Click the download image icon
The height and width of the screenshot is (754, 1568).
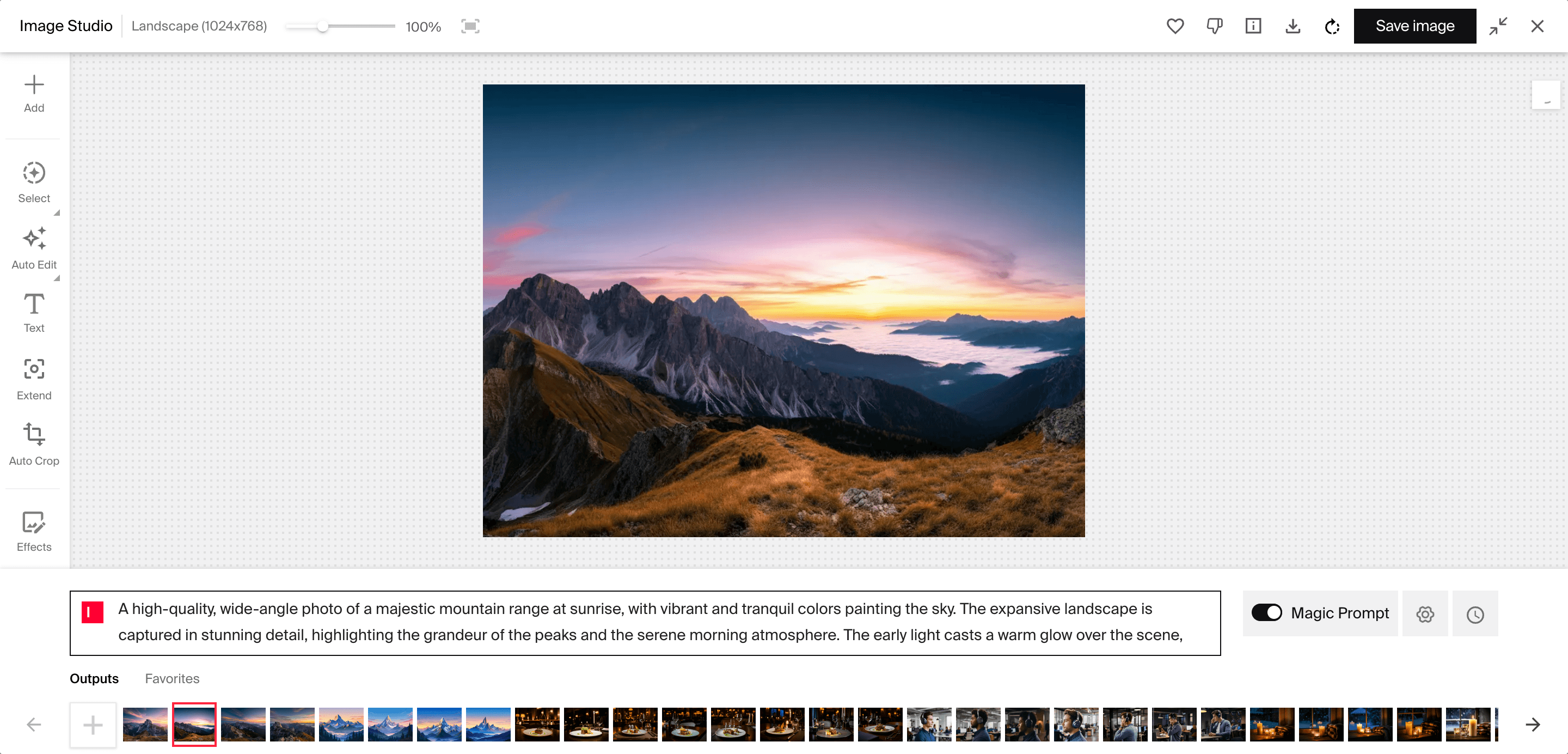click(x=1292, y=26)
